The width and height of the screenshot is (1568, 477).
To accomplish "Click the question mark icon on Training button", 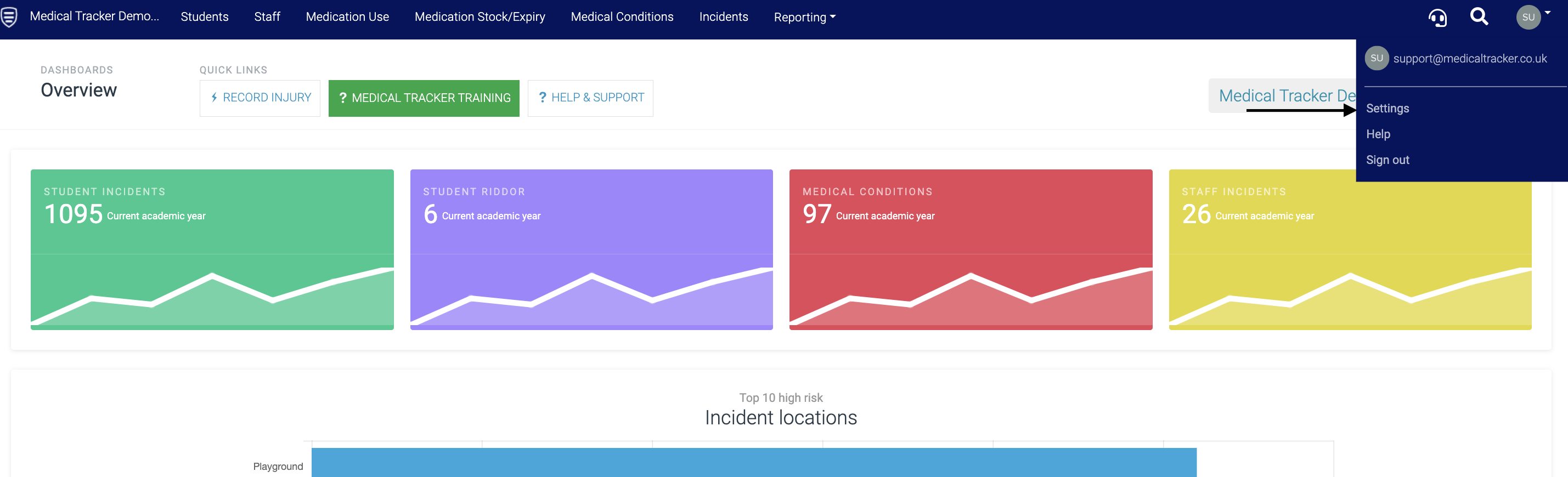I will [343, 98].
